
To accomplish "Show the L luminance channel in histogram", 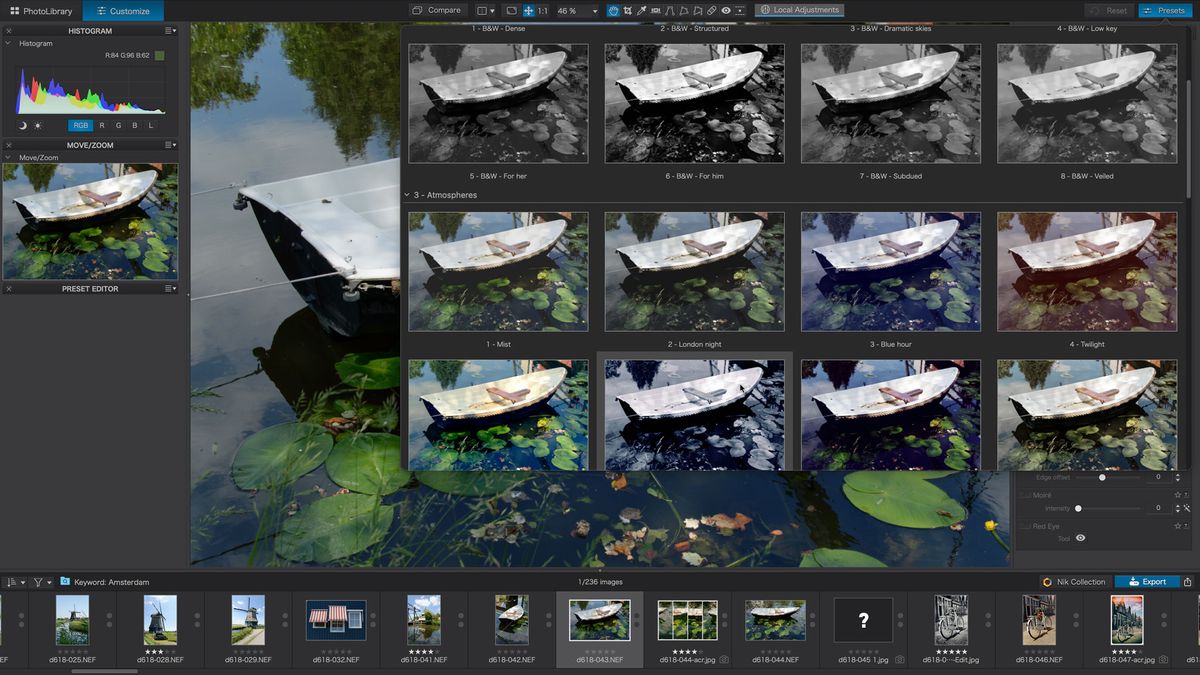I will point(151,125).
